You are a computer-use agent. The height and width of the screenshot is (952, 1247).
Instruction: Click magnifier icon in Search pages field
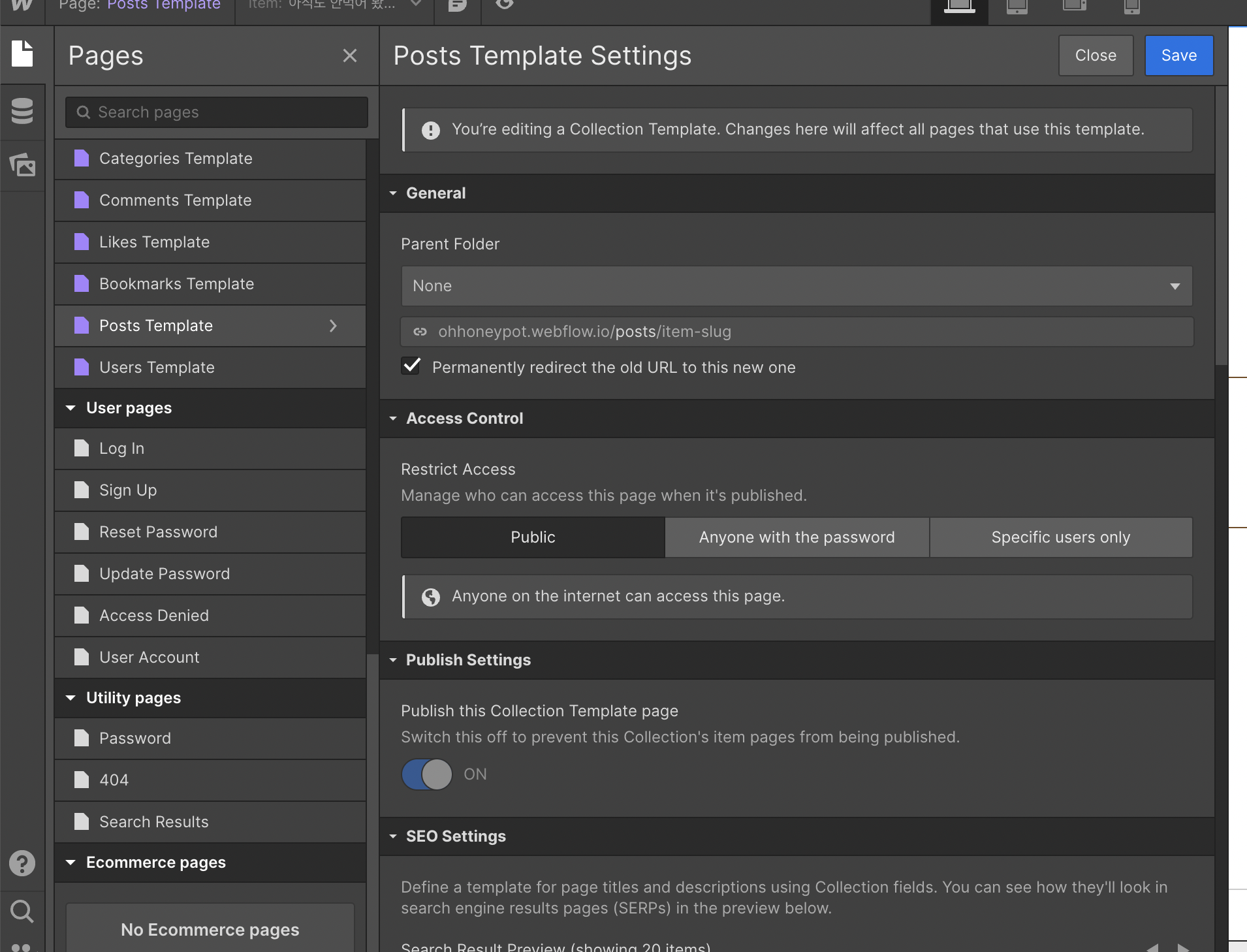pos(84,112)
